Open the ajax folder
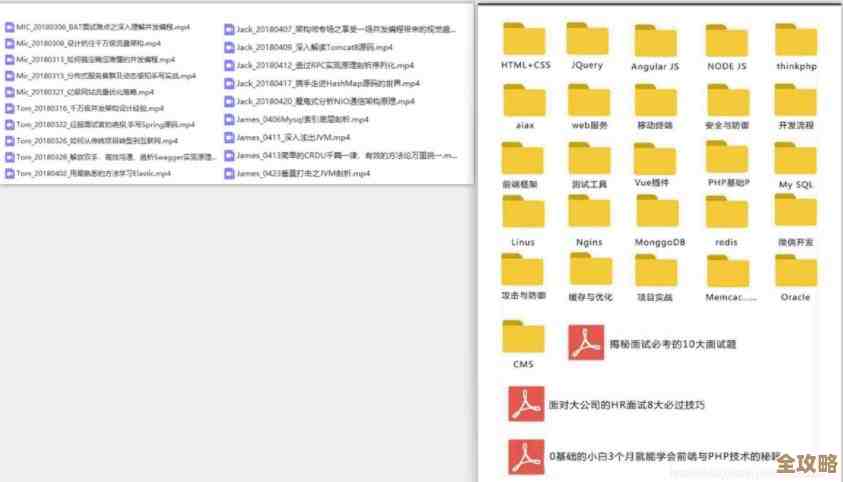 (x=525, y=100)
